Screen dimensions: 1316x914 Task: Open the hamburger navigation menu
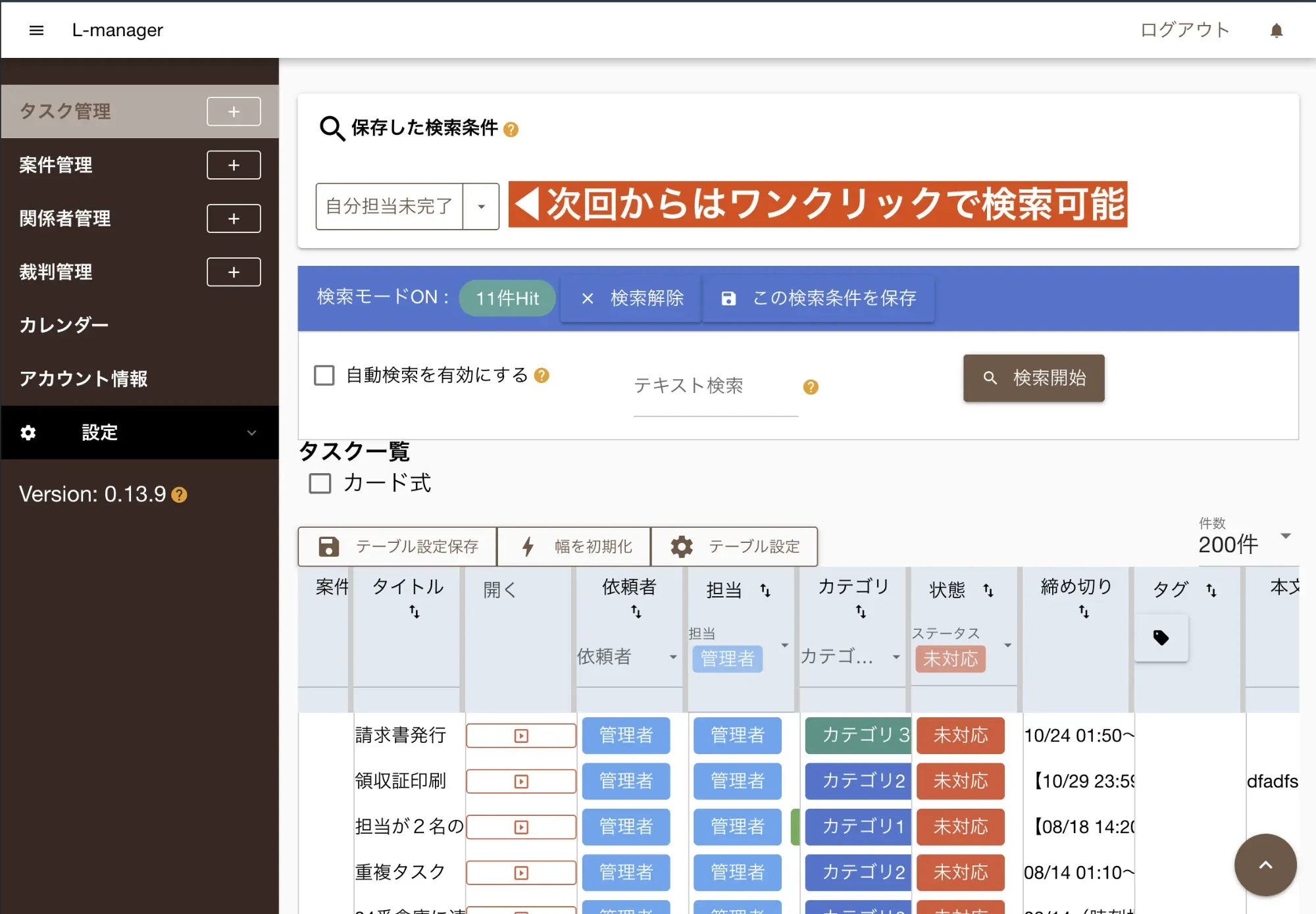(x=37, y=30)
